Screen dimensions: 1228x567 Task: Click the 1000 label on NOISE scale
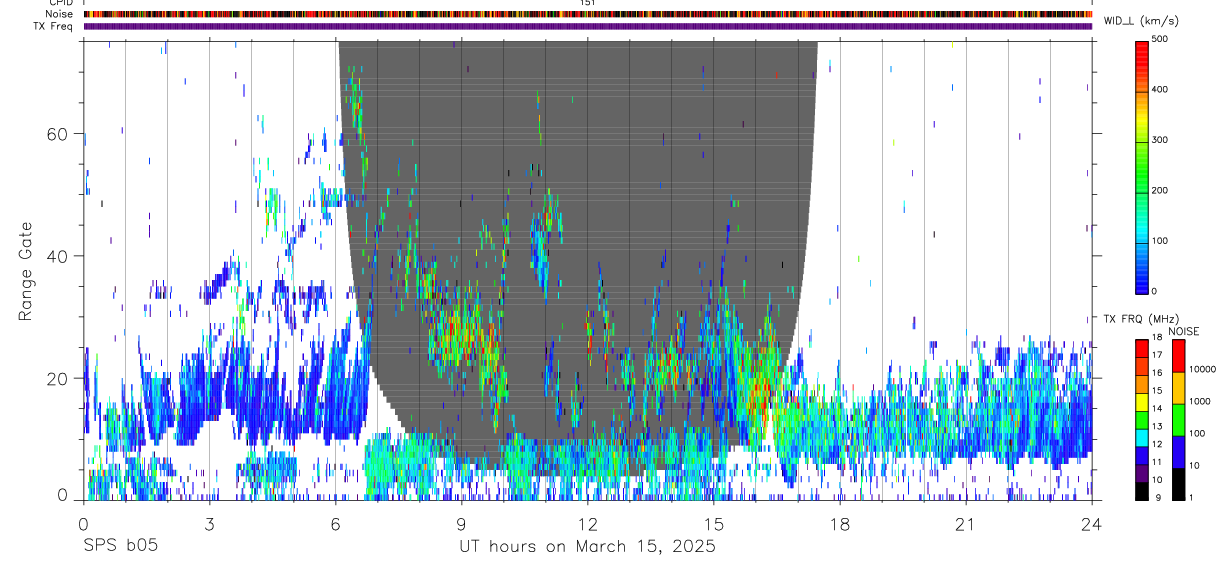point(1201,401)
